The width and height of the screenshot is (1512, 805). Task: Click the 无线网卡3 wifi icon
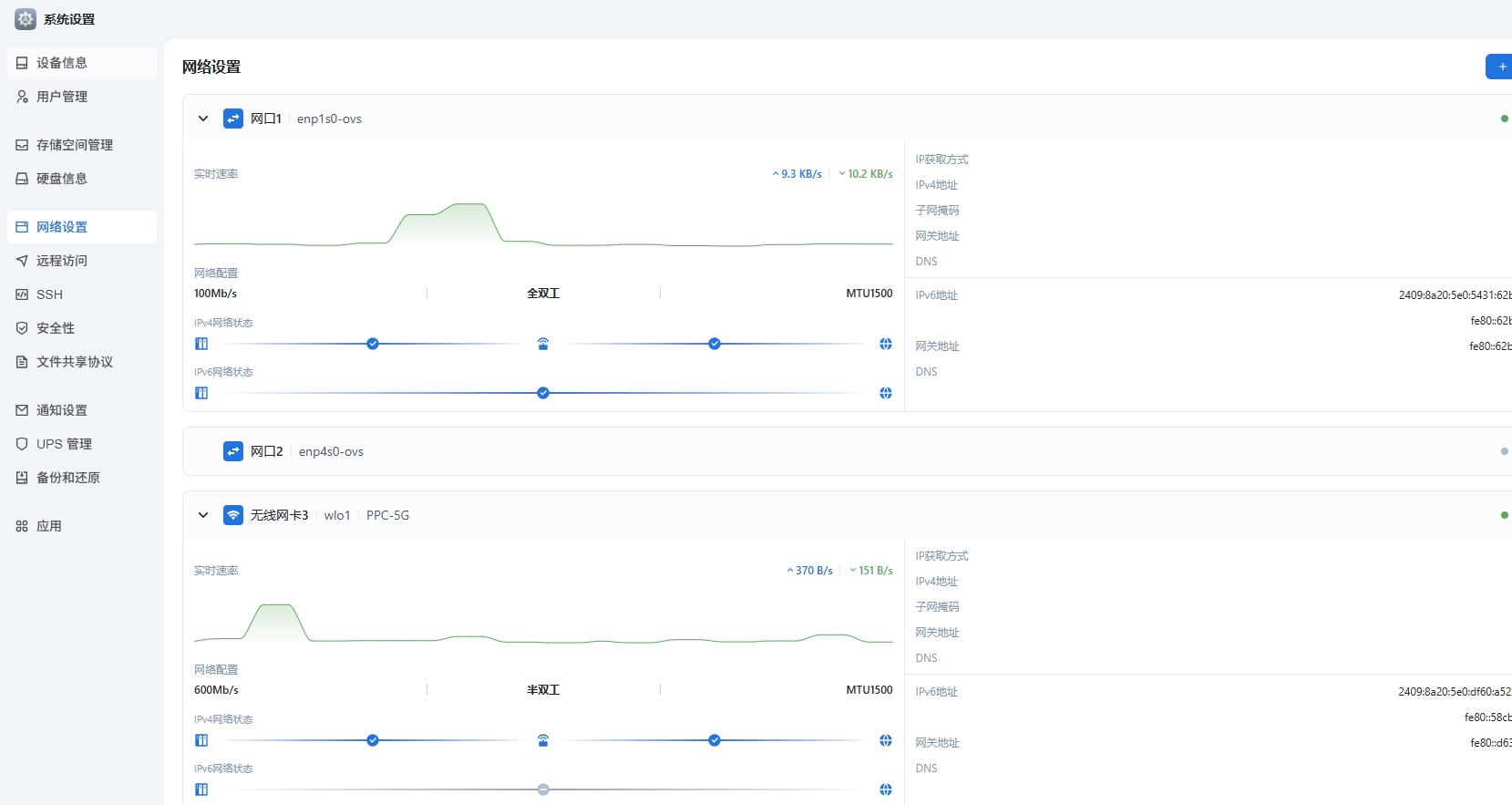click(233, 515)
